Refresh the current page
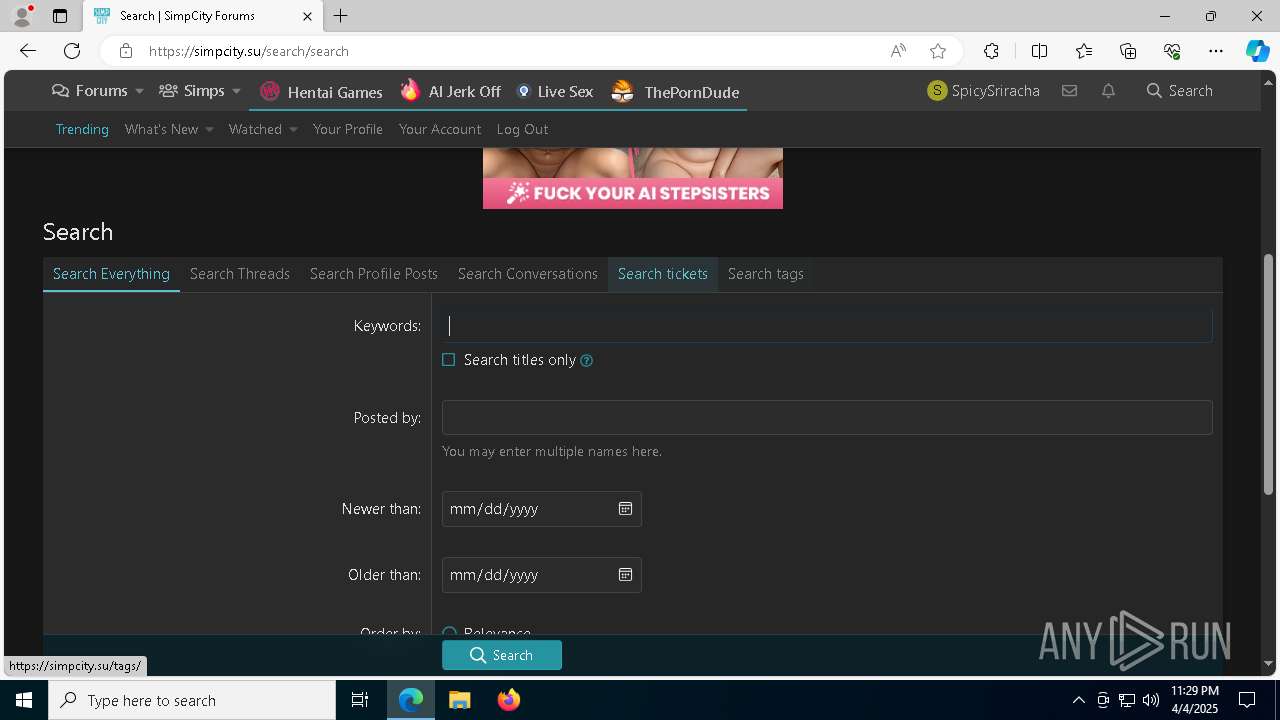The image size is (1280, 720). [x=72, y=51]
